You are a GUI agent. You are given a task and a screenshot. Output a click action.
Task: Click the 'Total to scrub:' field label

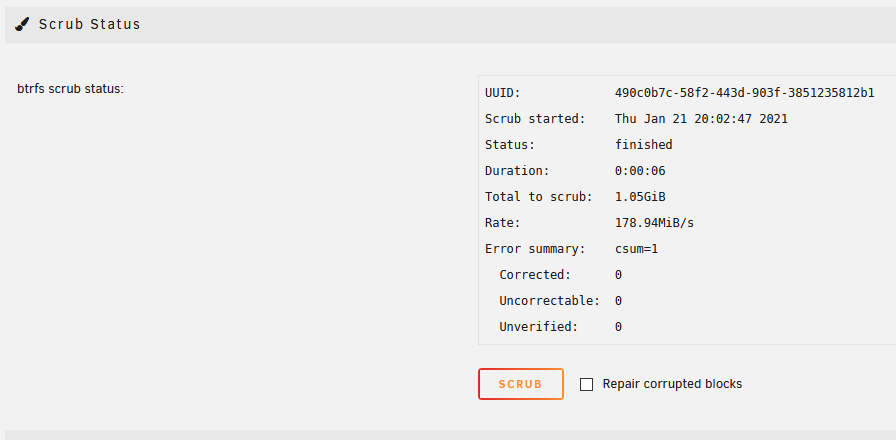[x=538, y=197]
